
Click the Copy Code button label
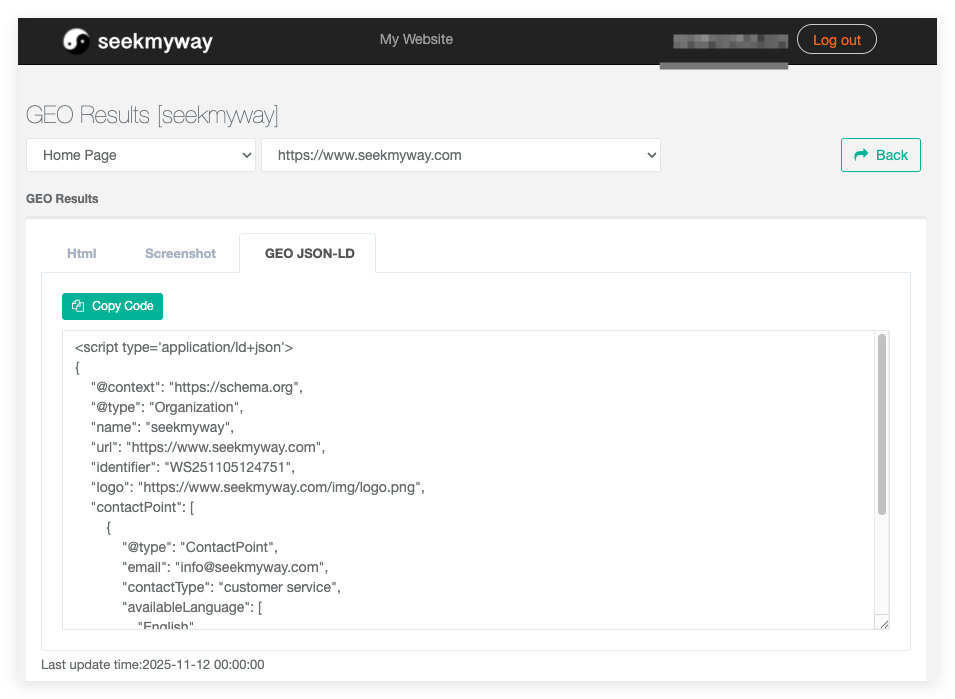pos(122,306)
